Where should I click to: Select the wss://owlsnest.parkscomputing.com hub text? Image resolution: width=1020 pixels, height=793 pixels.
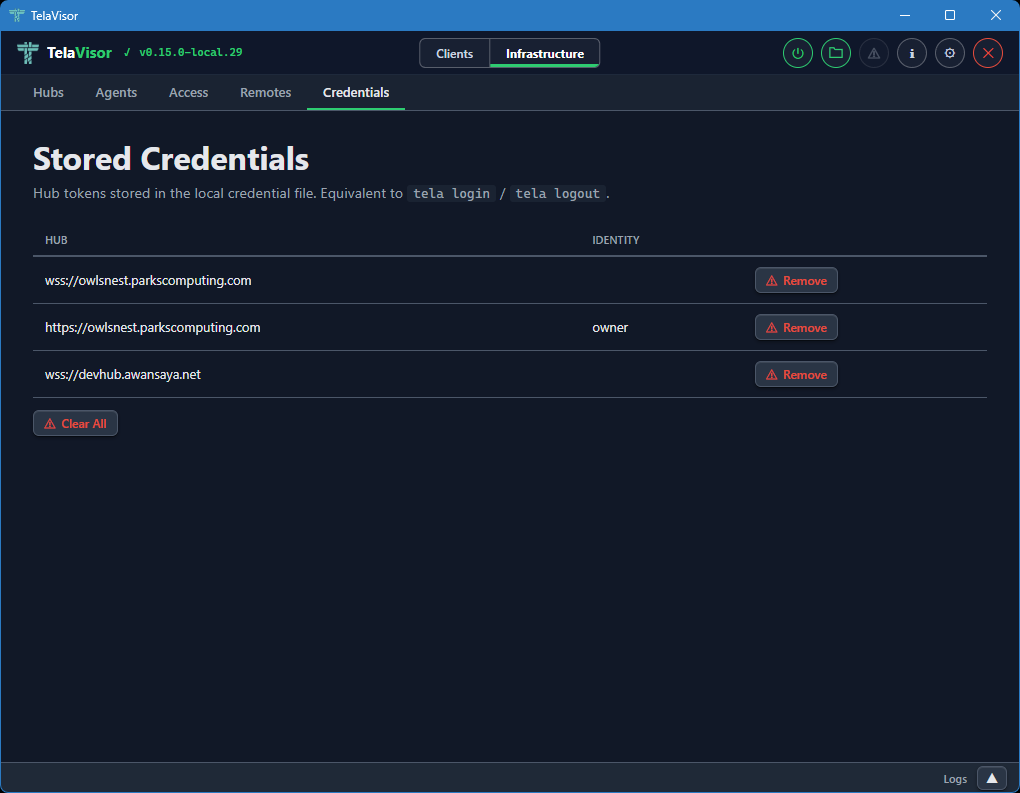pyautogui.click(x=148, y=280)
